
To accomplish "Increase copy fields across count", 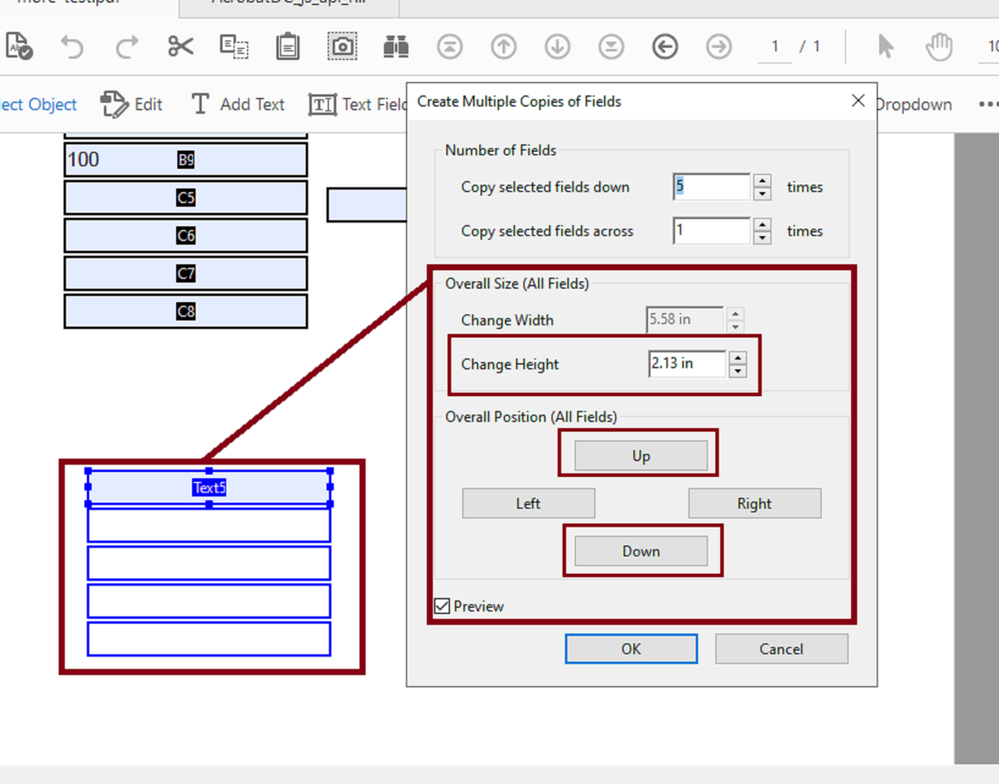I will tap(762, 224).
